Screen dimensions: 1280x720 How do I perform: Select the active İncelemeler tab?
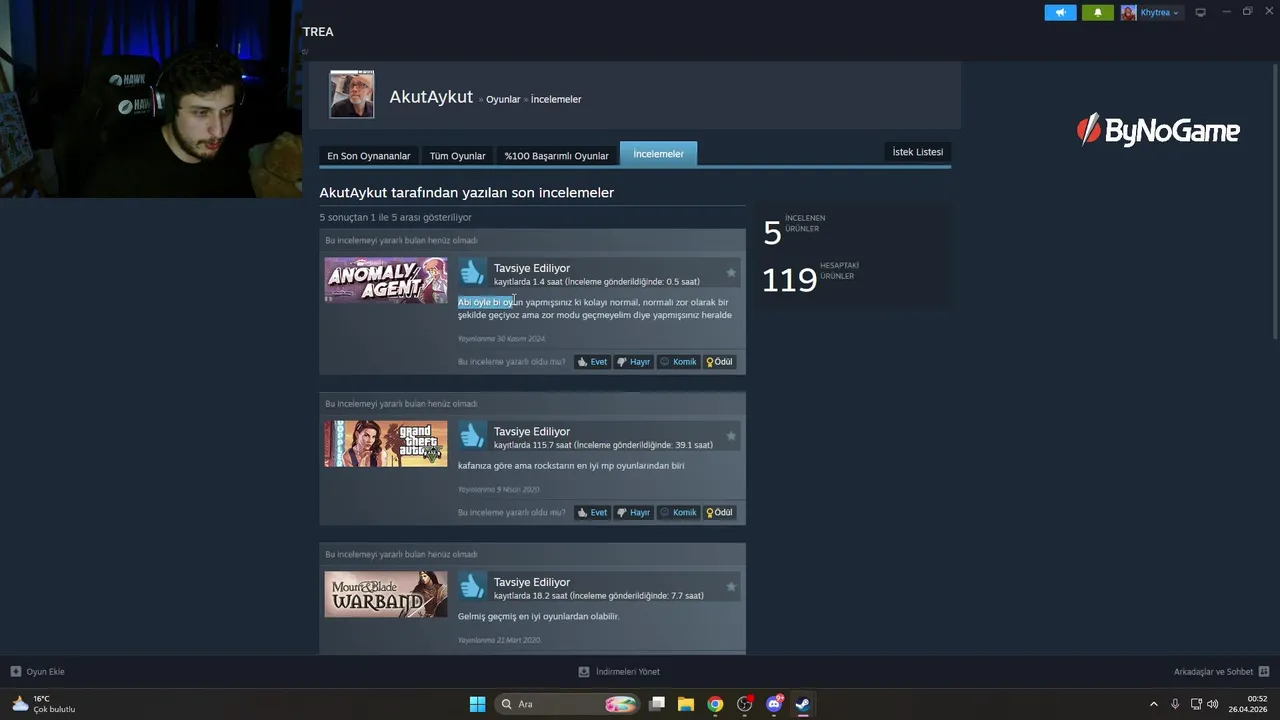[658, 154]
